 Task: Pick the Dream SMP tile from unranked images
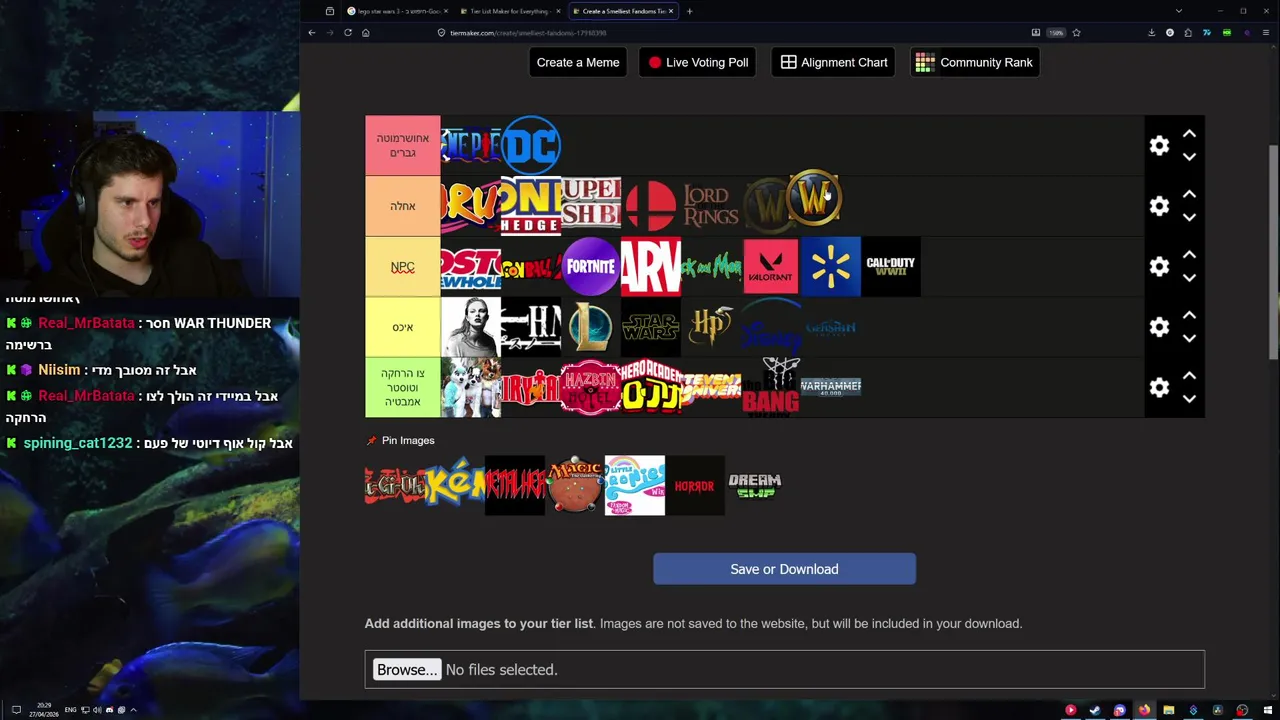click(755, 486)
